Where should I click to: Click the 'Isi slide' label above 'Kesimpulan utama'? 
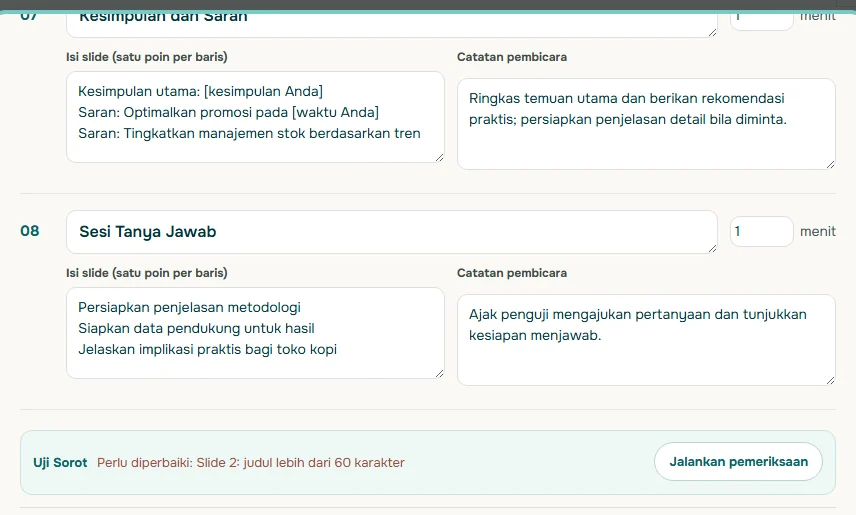click(147, 57)
